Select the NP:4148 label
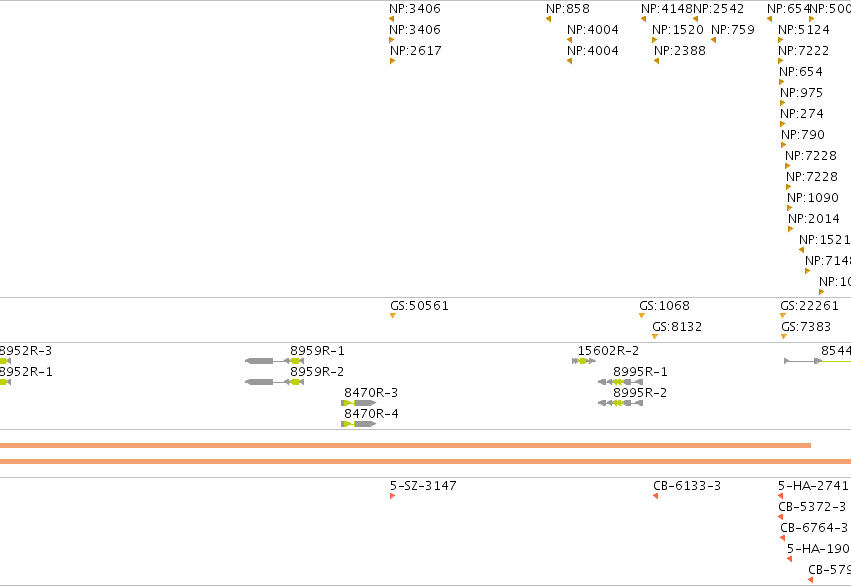 (x=666, y=9)
